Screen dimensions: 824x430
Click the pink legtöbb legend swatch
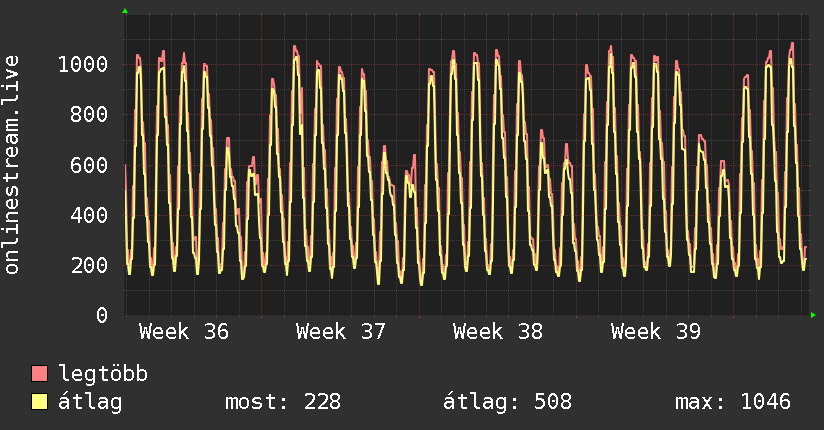[39, 373]
